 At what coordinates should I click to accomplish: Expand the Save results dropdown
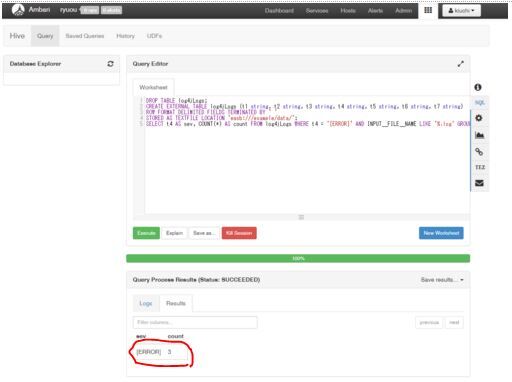click(442, 280)
